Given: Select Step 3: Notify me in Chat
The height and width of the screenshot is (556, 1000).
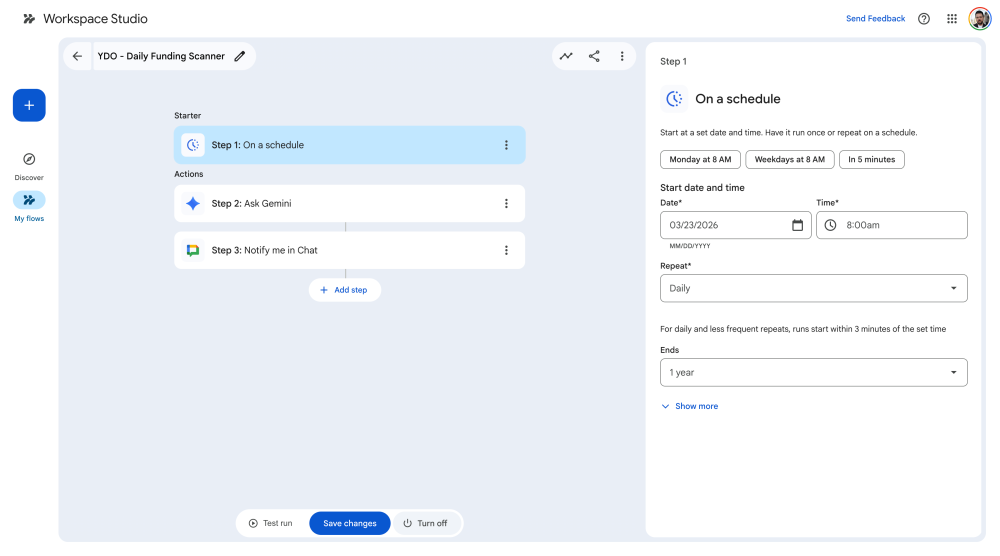Looking at the screenshot, I should coord(349,250).
